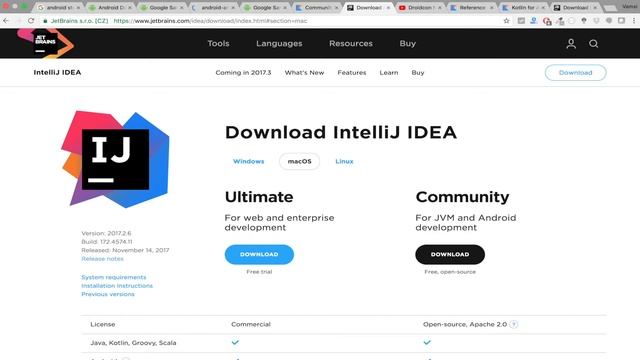This screenshot has width=640, height=360.
Task: Click the Java, Kotlin, Groovy, Scala row label
Action: [133, 343]
